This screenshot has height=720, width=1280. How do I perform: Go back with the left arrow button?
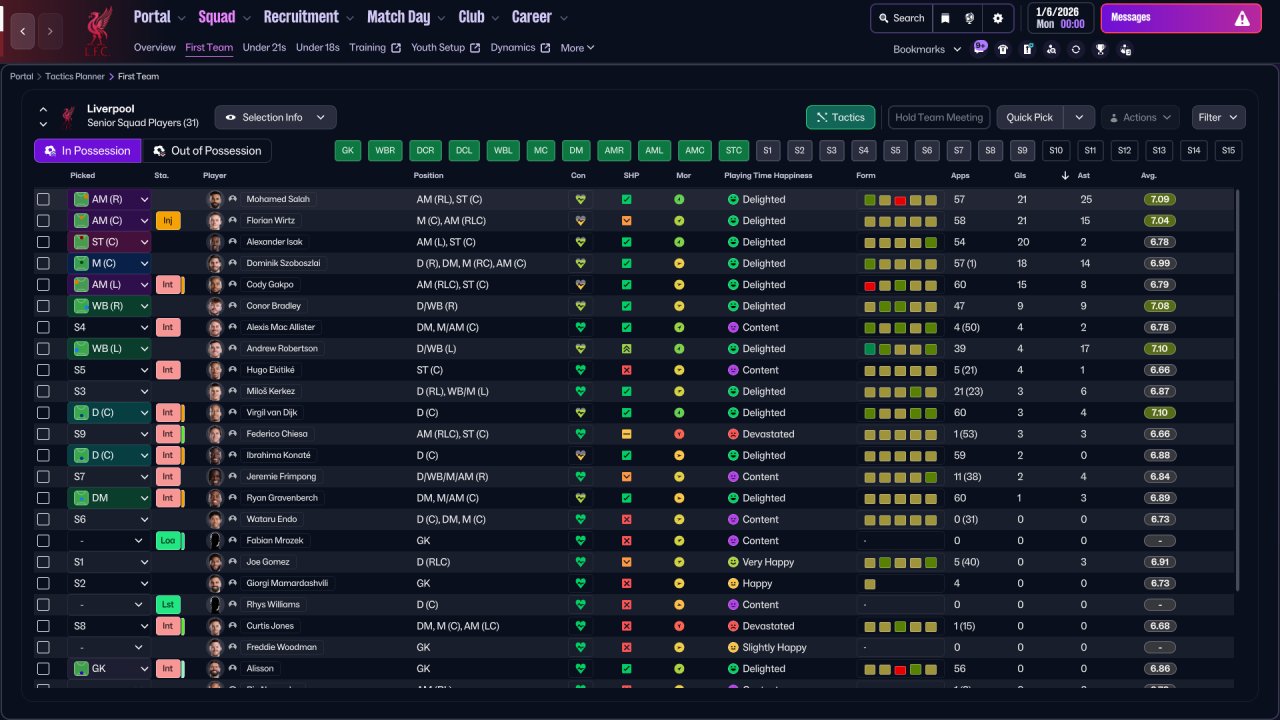23,31
